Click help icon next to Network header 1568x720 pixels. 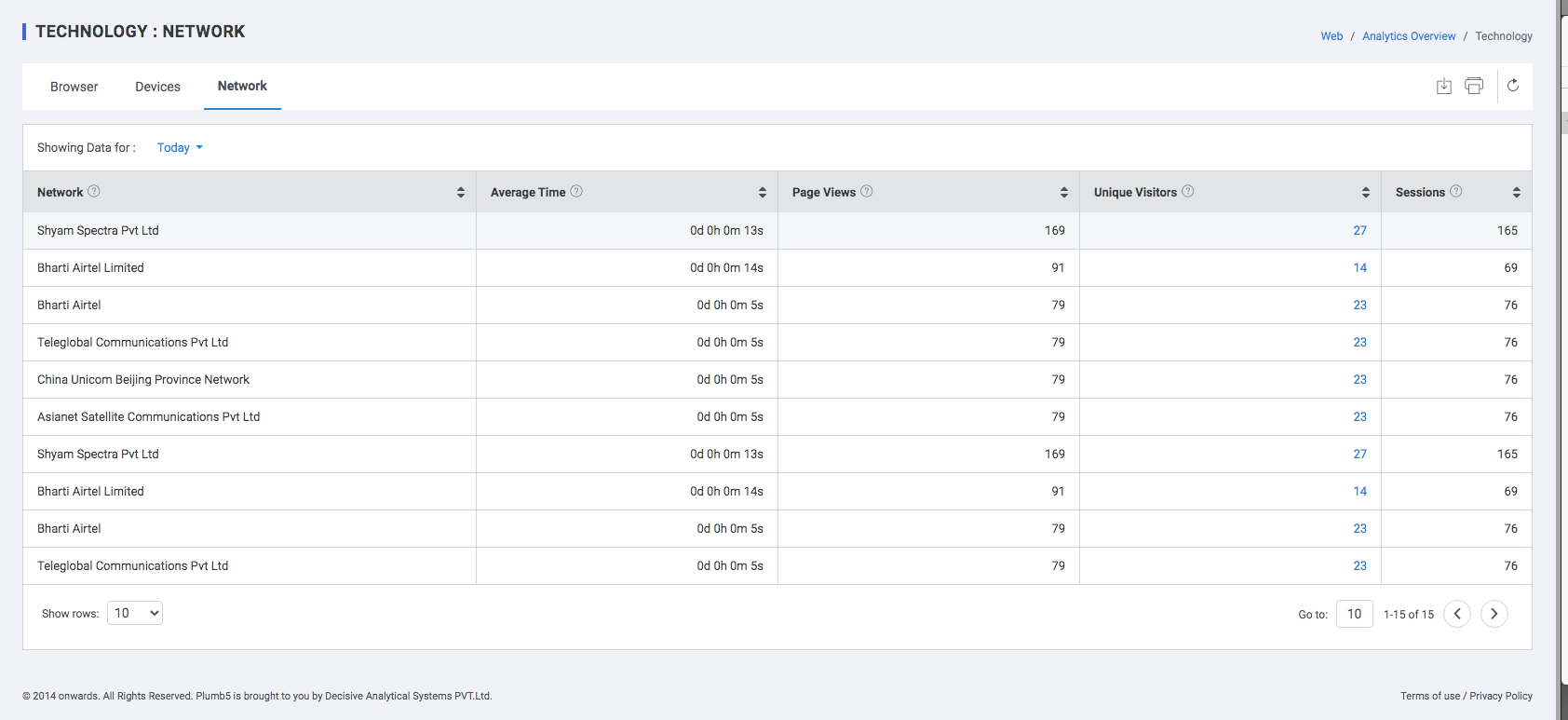tap(93, 191)
